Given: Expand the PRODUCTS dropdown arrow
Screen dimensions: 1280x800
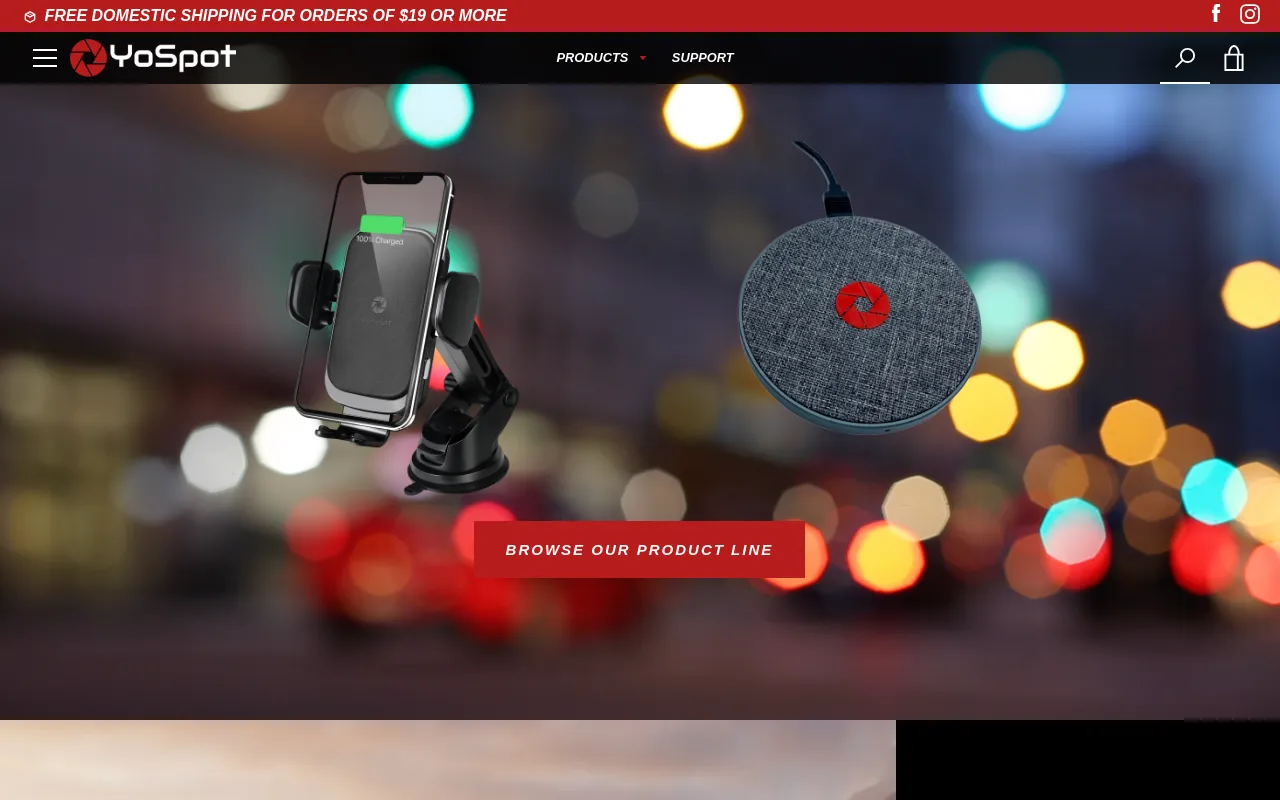Looking at the screenshot, I should (x=642, y=58).
